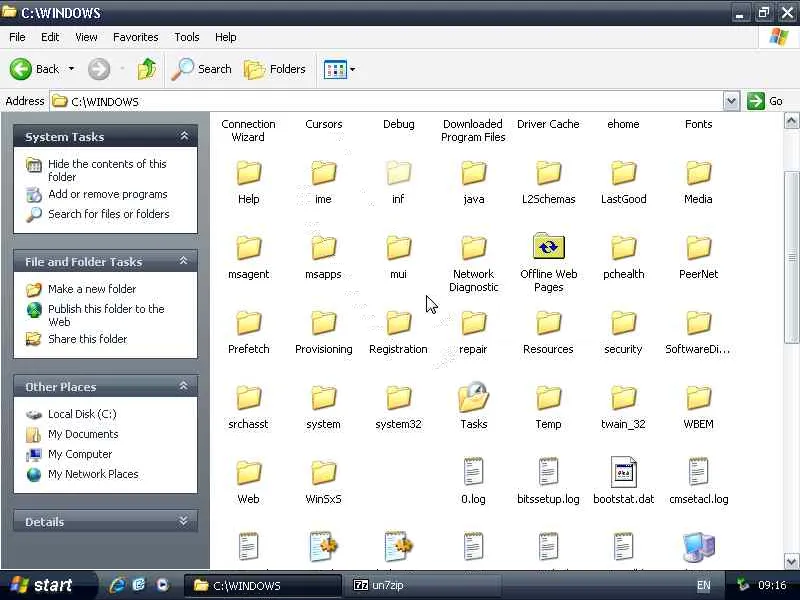Select the Temp folder icon
Screen dimensions: 800x600
548,398
